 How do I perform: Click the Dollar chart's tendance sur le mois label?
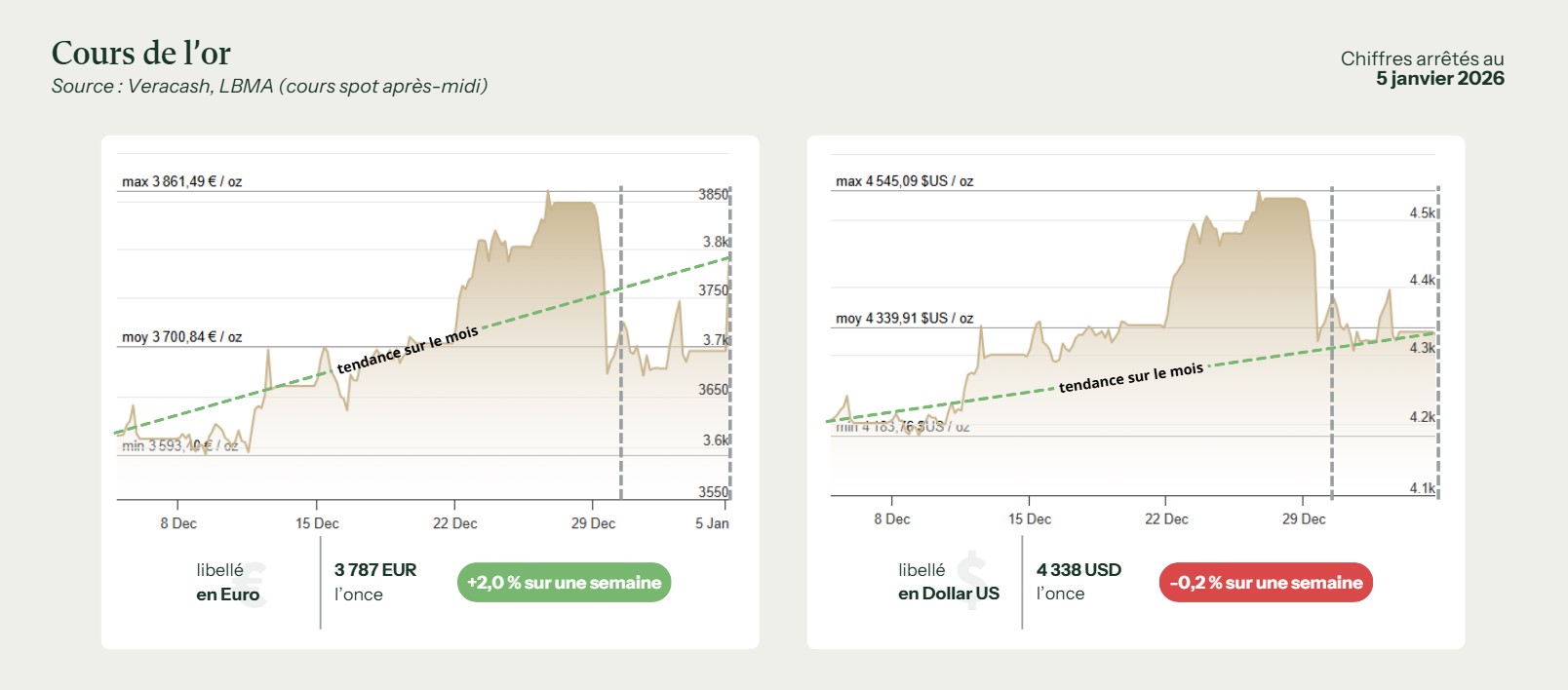pyautogui.click(x=1131, y=378)
